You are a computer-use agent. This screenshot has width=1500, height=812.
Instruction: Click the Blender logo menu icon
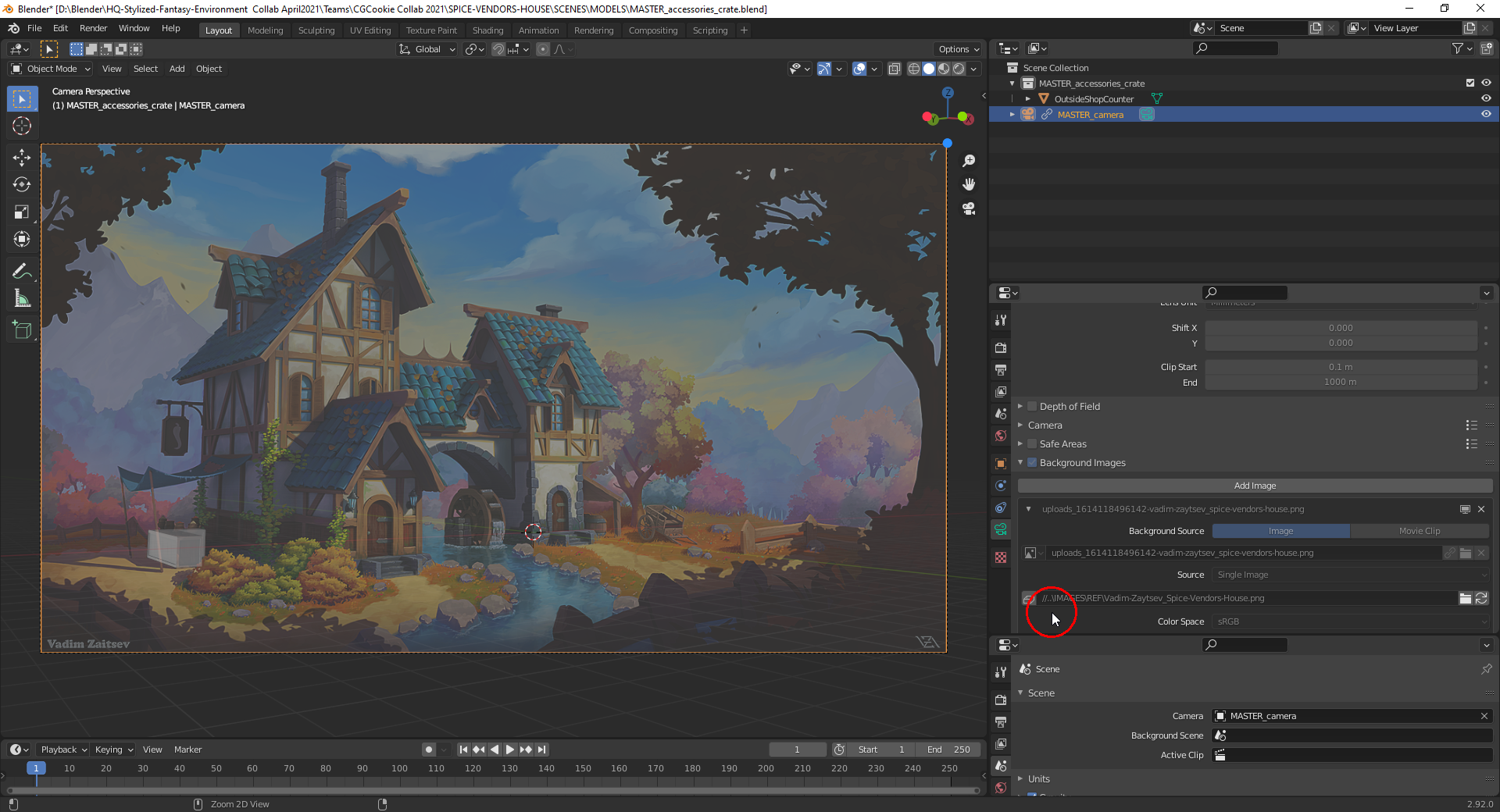click(14, 28)
